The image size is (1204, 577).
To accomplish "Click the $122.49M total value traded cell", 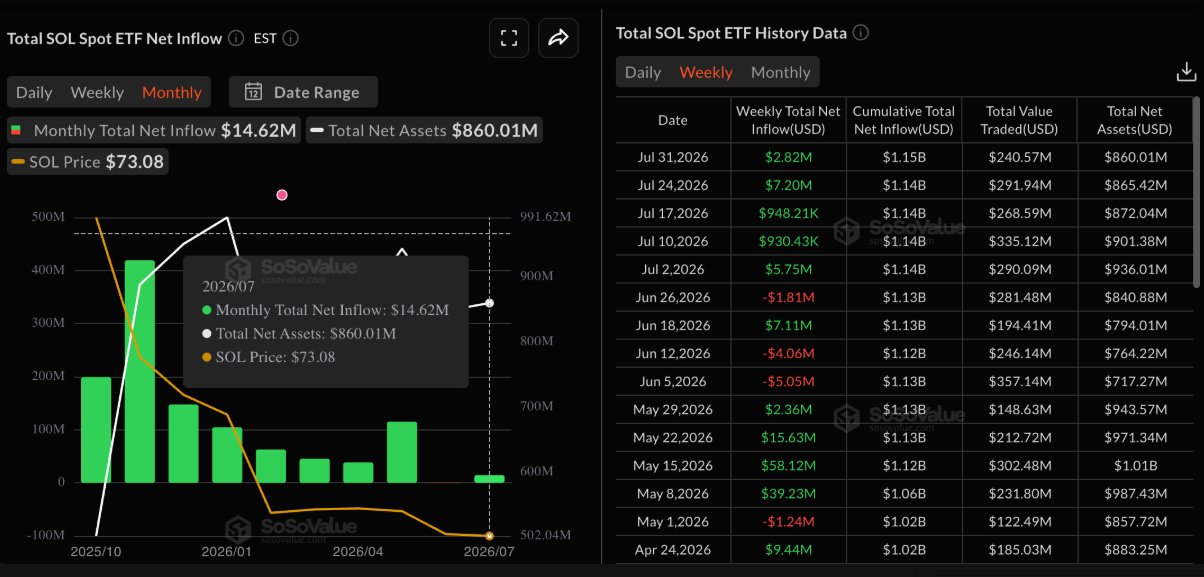I will coord(1019,521).
